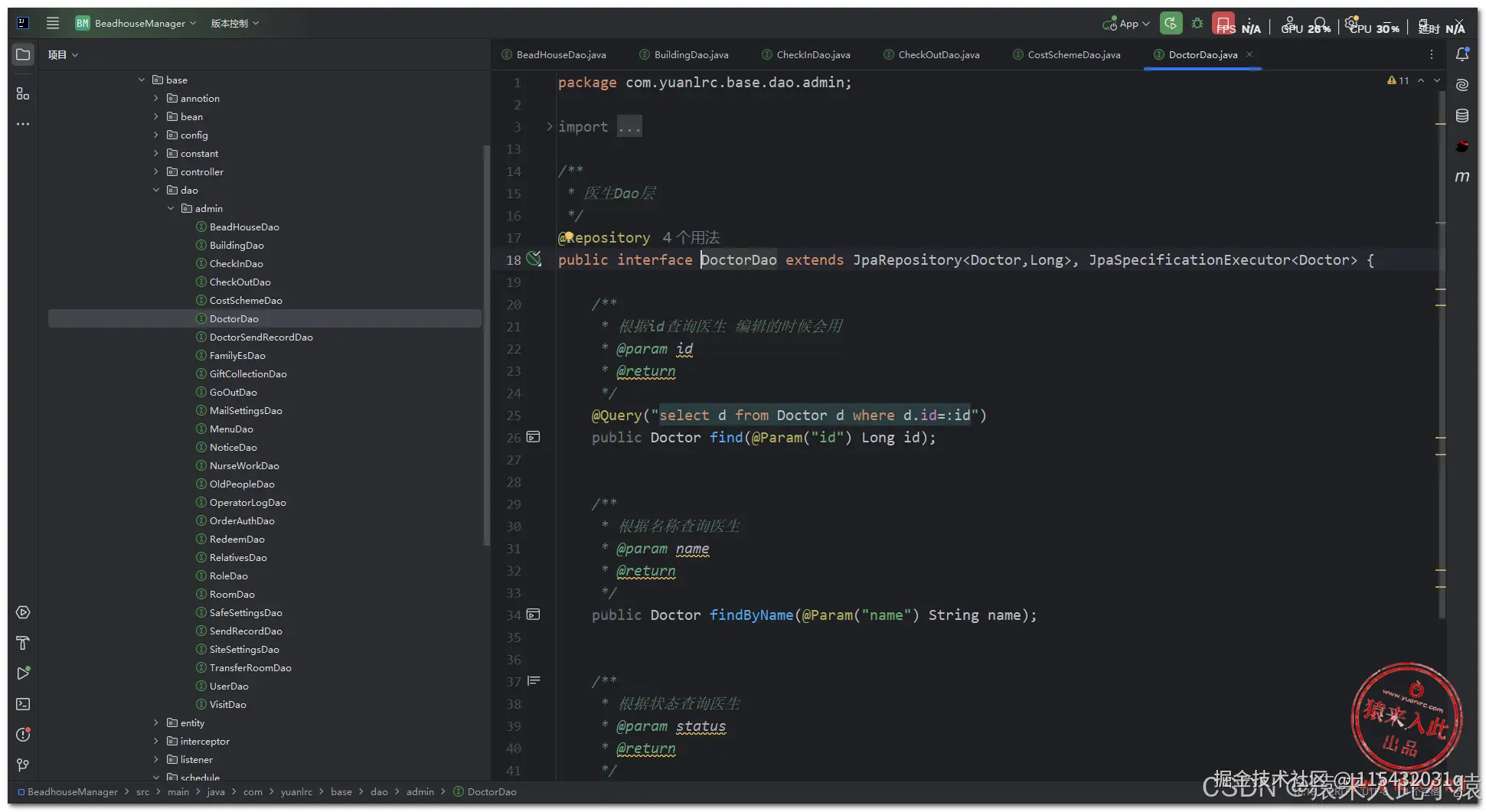Select UserDao in the project tree
This screenshot has height=812, width=1486.
(229, 686)
